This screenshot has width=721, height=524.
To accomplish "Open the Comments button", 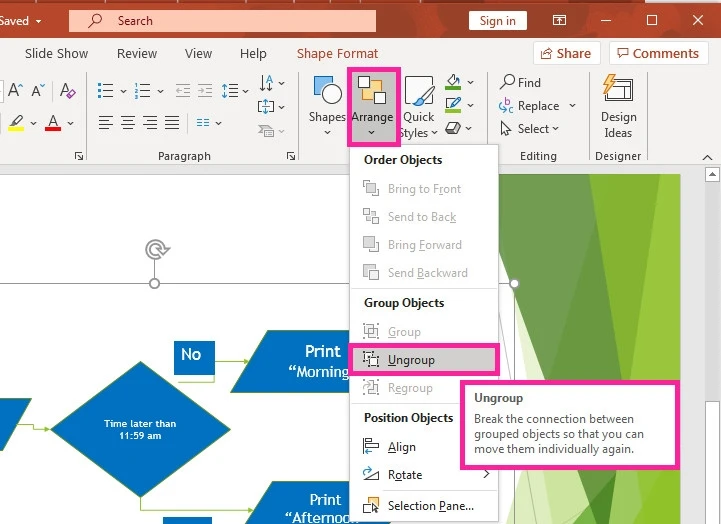I will pyautogui.click(x=658, y=53).
